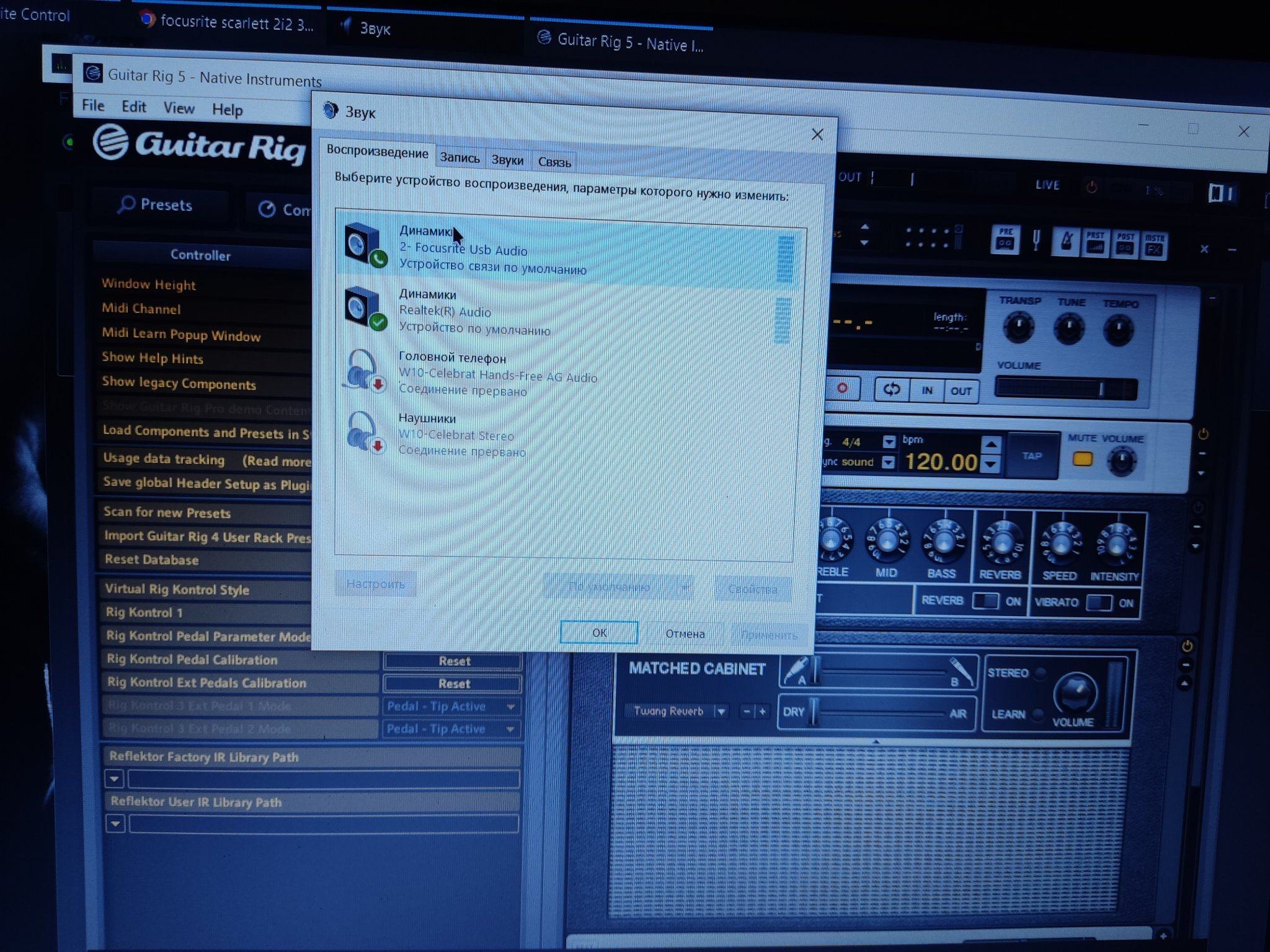Open the Twang Reverb cabinet dropdown
The width and height of the screenshot is (1270, 952).
pyautogui.click(x=721, y=712)
